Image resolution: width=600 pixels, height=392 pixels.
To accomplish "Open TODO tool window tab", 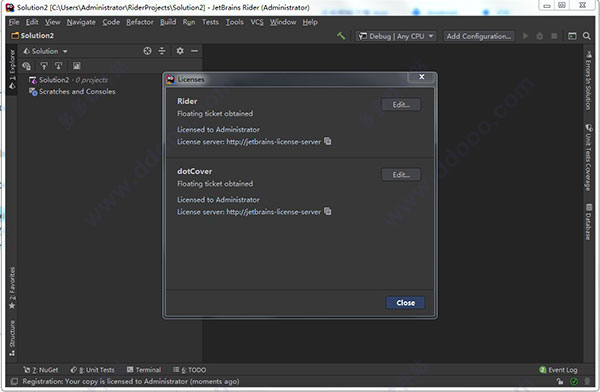I will tap(189, 370).
